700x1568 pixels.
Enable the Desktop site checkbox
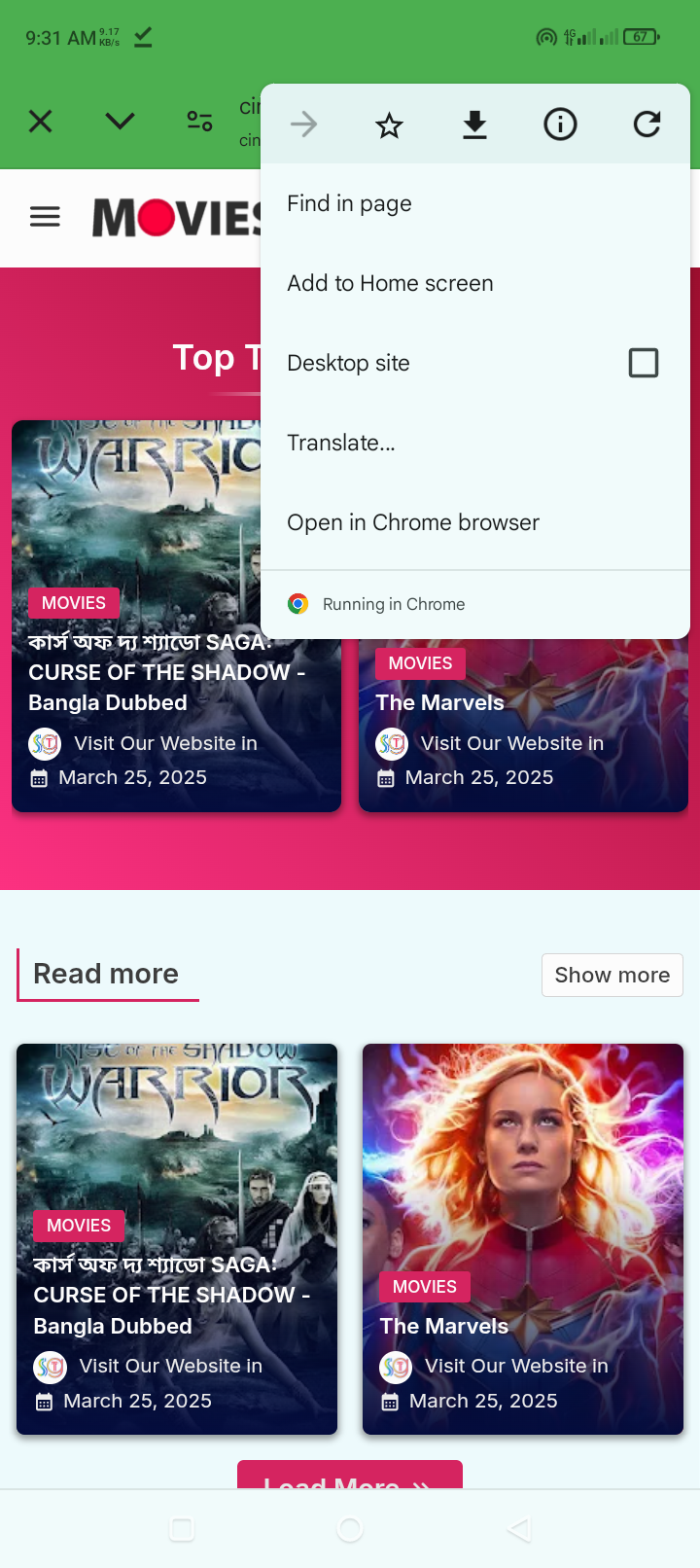(644, 363)
